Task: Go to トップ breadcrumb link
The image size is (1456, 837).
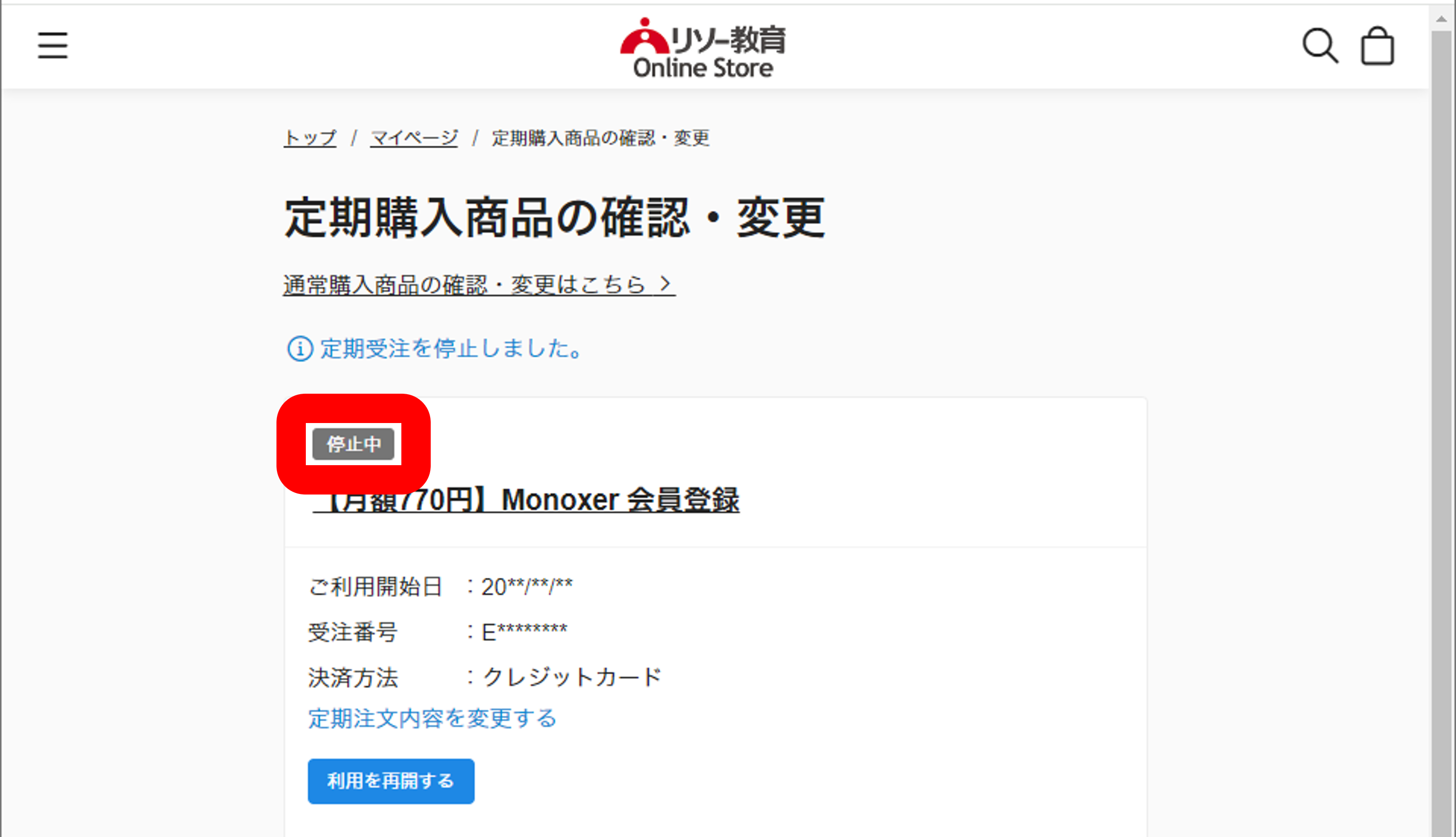Action: coord(310,138)
